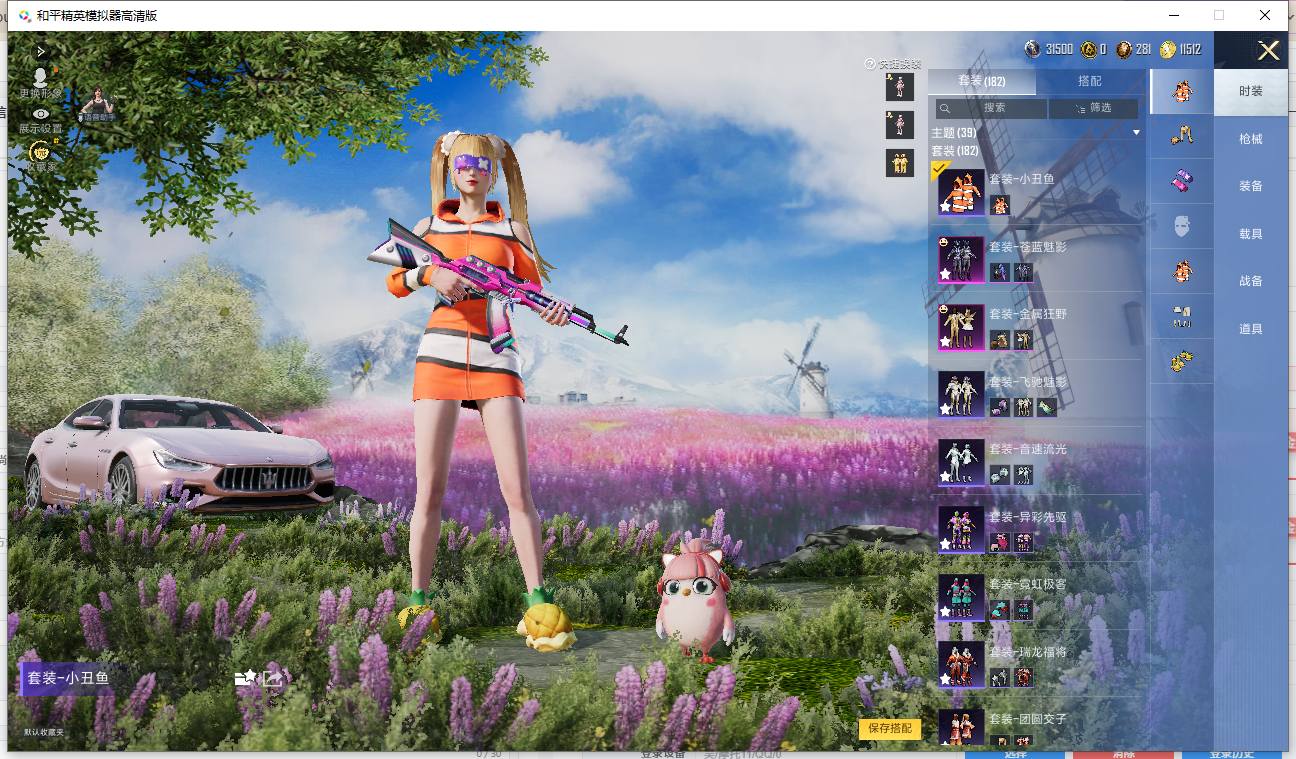Screen dimensions: 1296x759
Task: Select the yellow gloves accessory category icon
Action: click(x=1182, y=361)
